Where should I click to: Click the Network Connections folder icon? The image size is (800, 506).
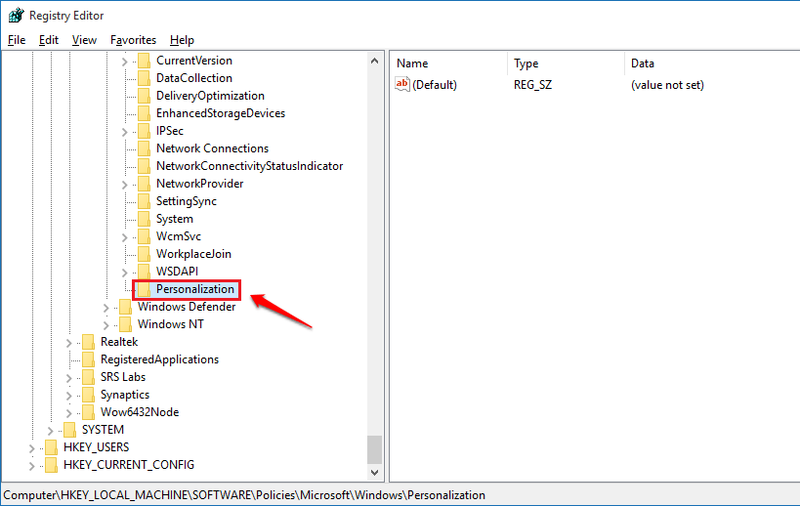[x=144, y=148]
